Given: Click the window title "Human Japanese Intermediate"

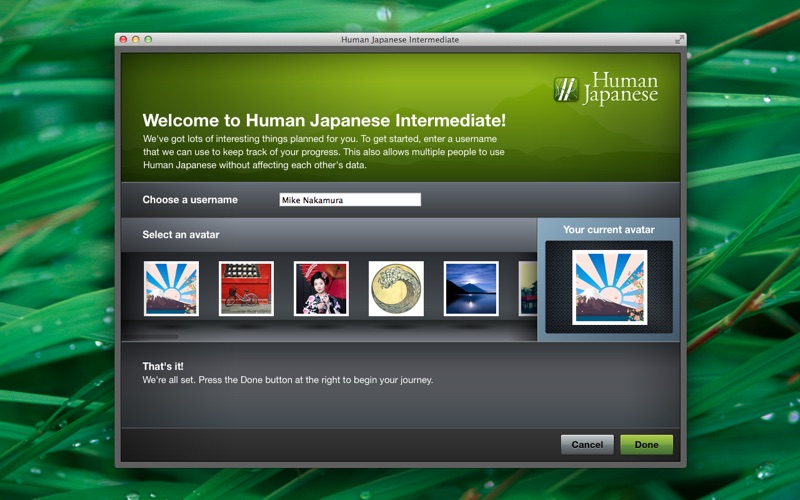Looking at the screenshot, I should coord(400,40).
